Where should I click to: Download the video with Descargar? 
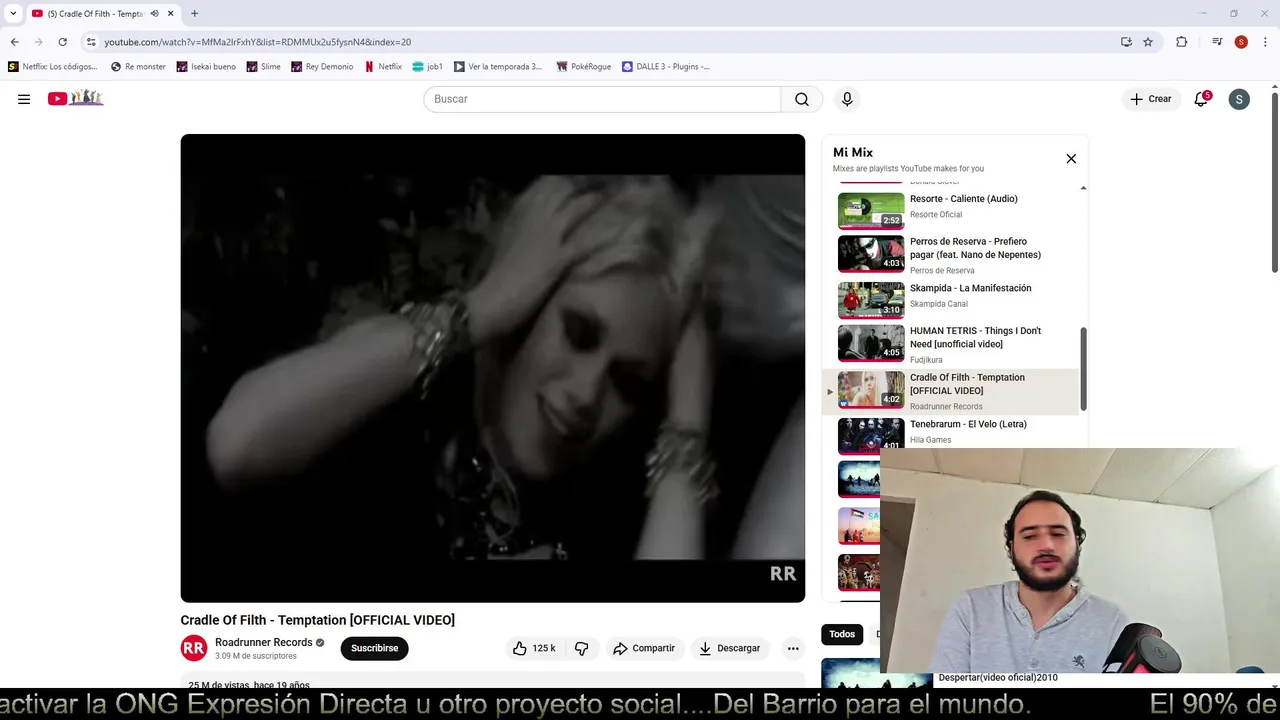729,648
